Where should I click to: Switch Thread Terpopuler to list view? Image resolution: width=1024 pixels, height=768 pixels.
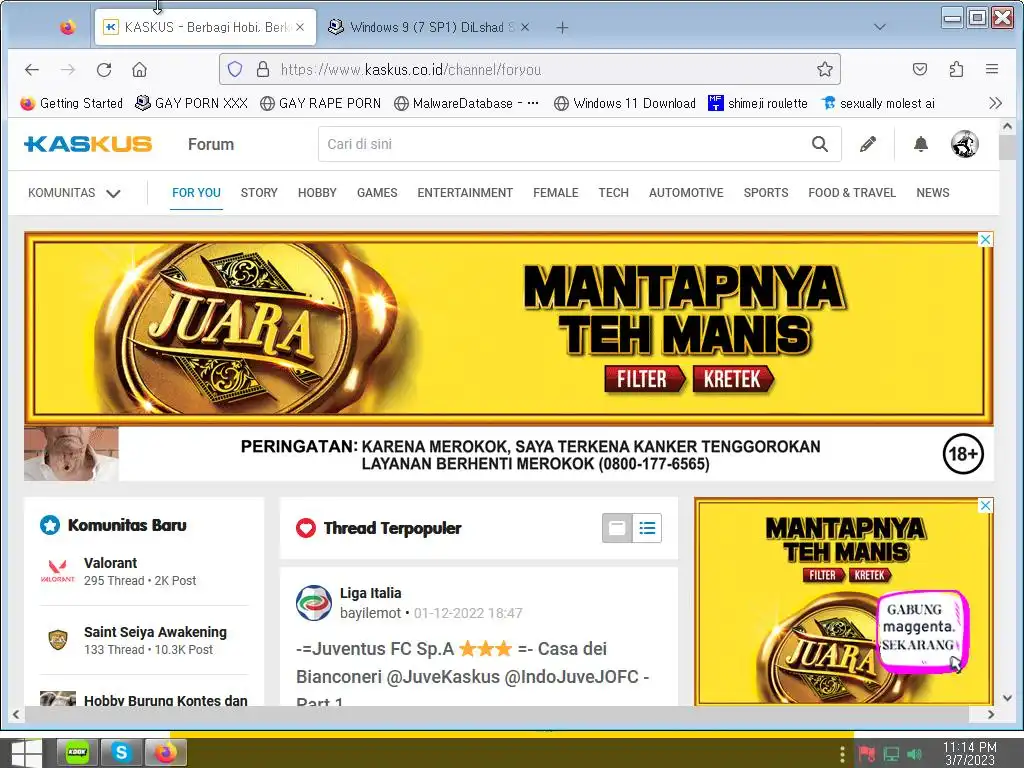tap(647, 528)
